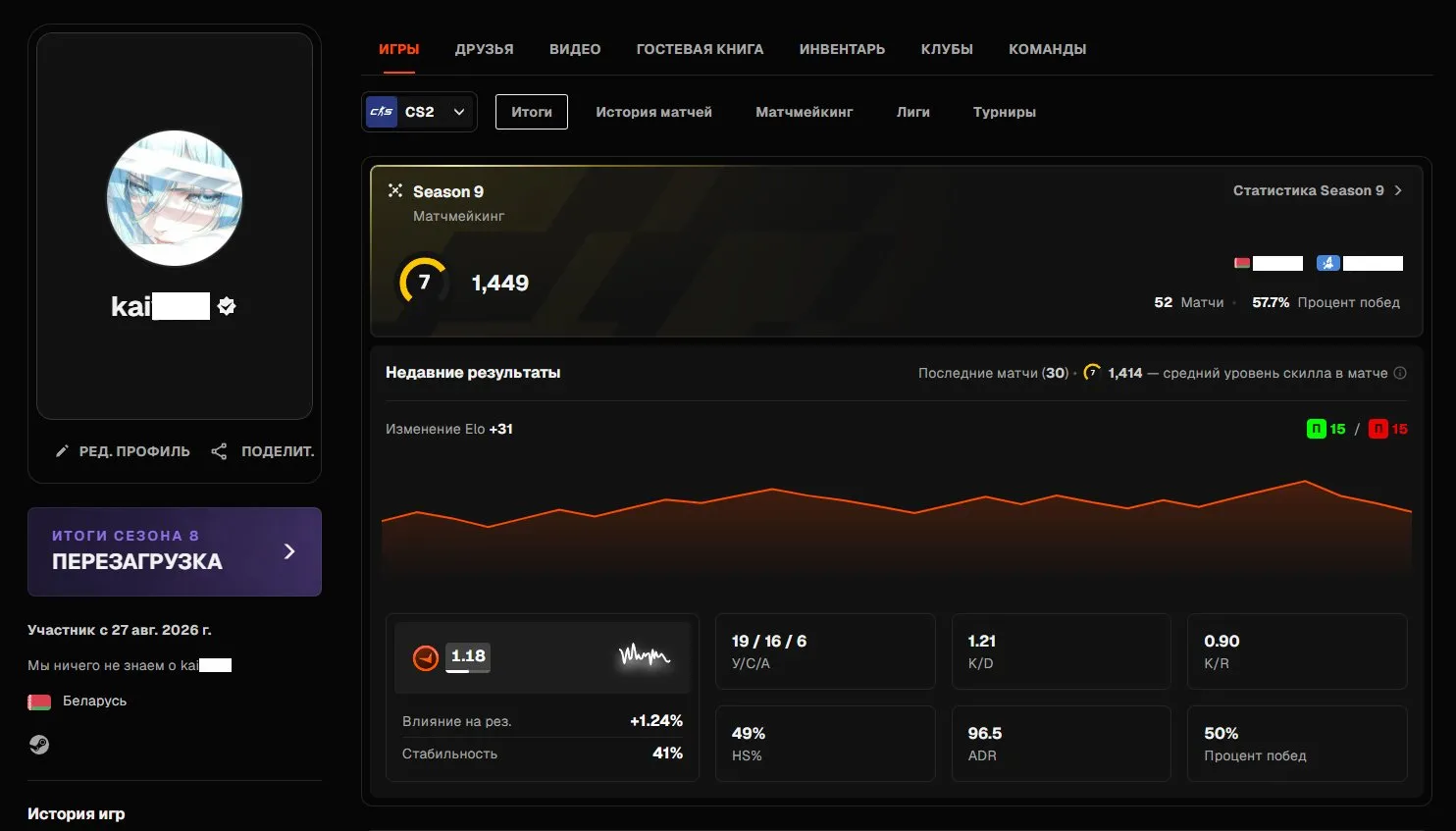Expand Статистика Season 9 chevron
The image size is (1456, 831).
pyautogui.click(x=1398, y=190)
